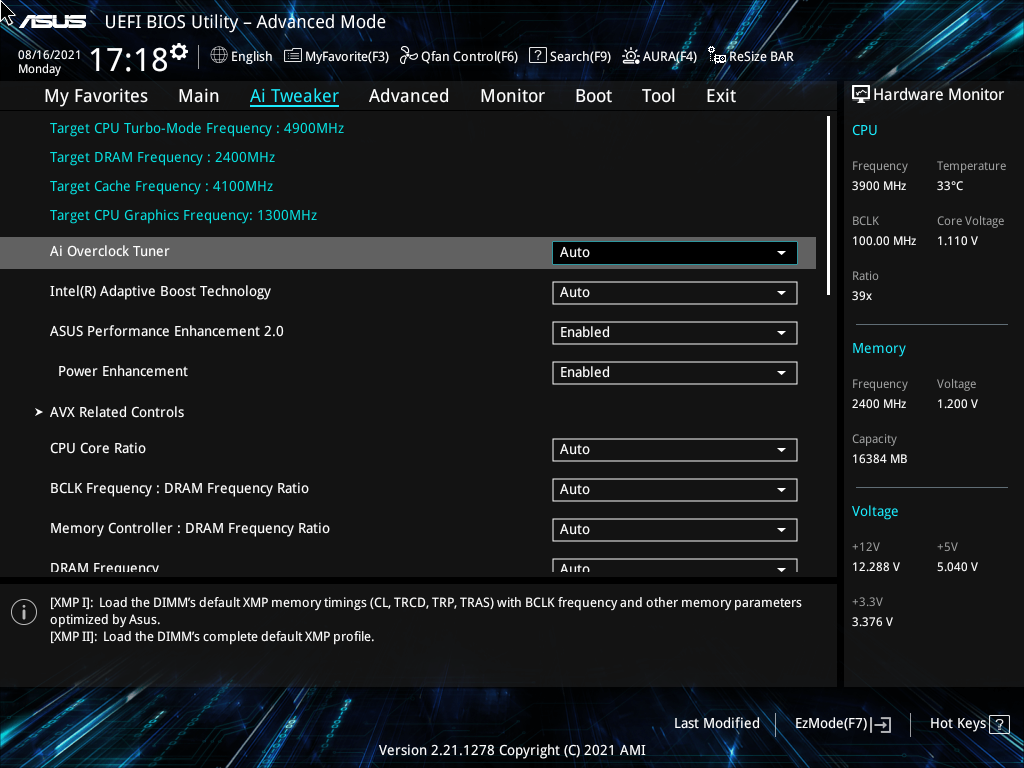Click the ReSize BAR label
Screen dimensions: 1024x768
761,56
